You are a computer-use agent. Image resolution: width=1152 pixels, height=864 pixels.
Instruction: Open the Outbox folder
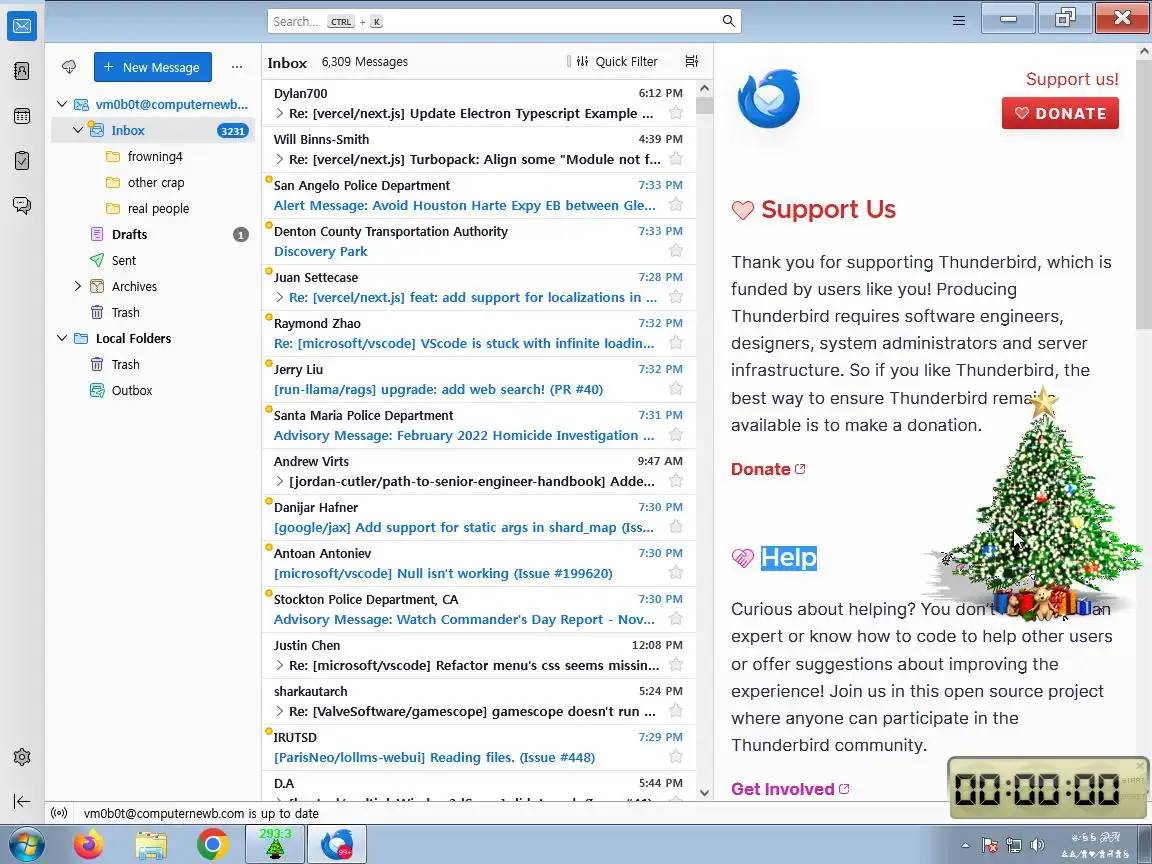point(153,390)
